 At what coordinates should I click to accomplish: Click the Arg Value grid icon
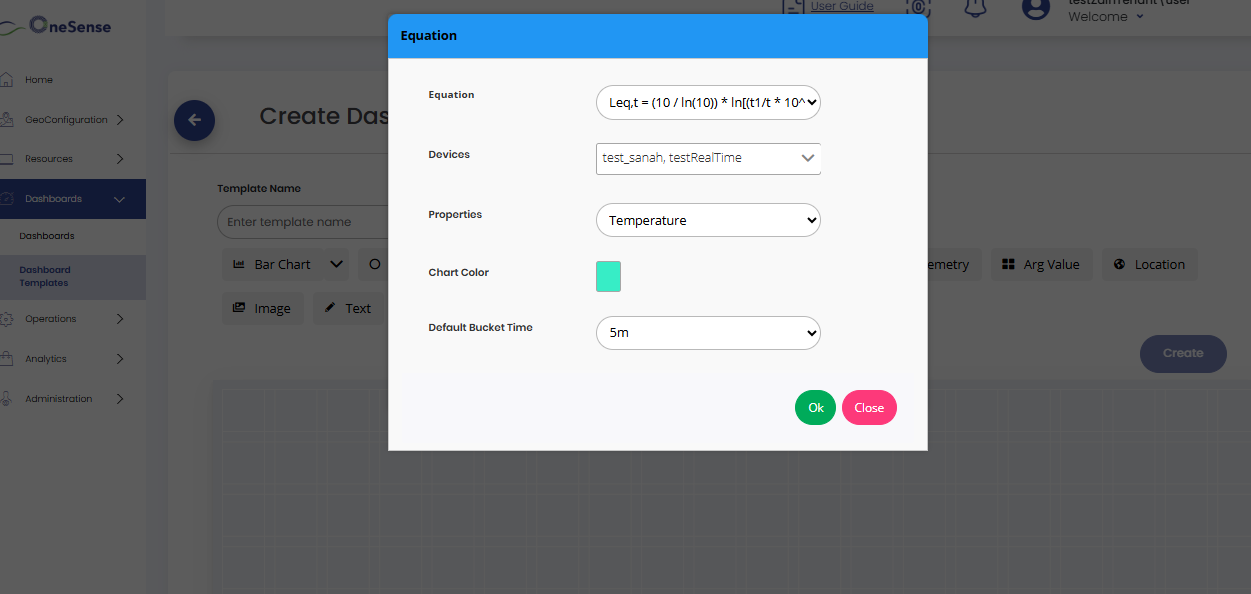[x=1009, y=264]
